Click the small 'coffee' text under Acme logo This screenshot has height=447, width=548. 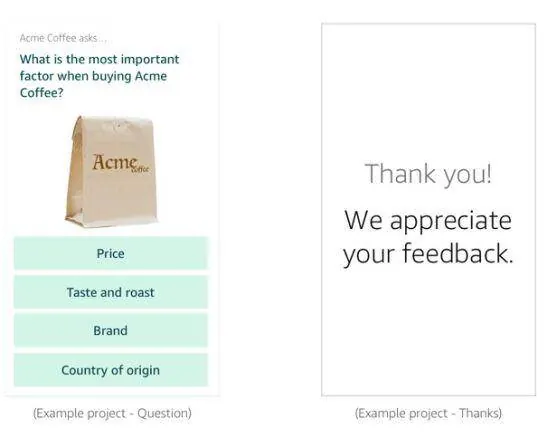point(141,170)
